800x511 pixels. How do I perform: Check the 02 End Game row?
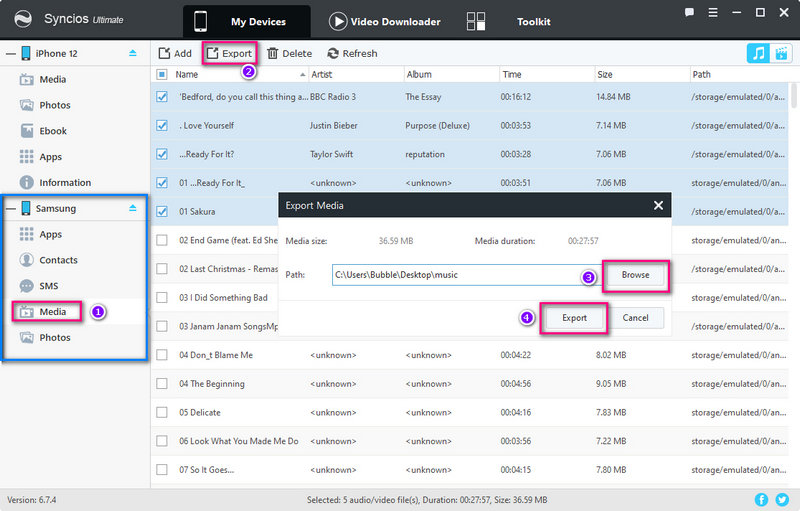(162, 240)
